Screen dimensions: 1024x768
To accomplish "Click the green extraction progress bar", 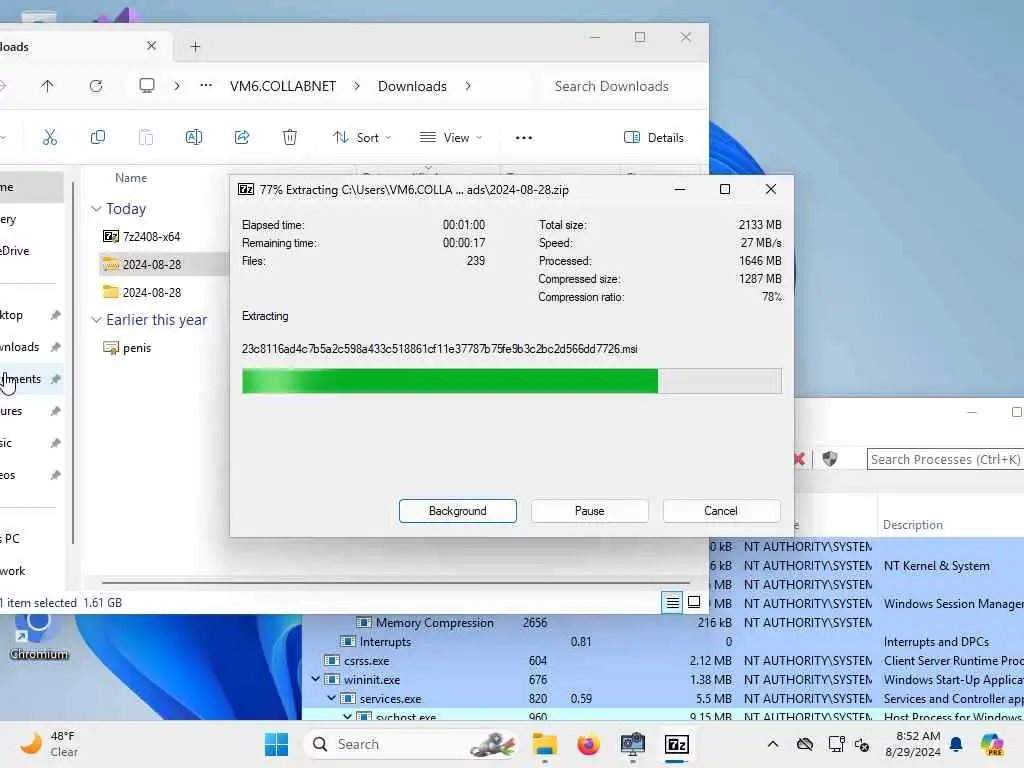I will pos(511,381).
